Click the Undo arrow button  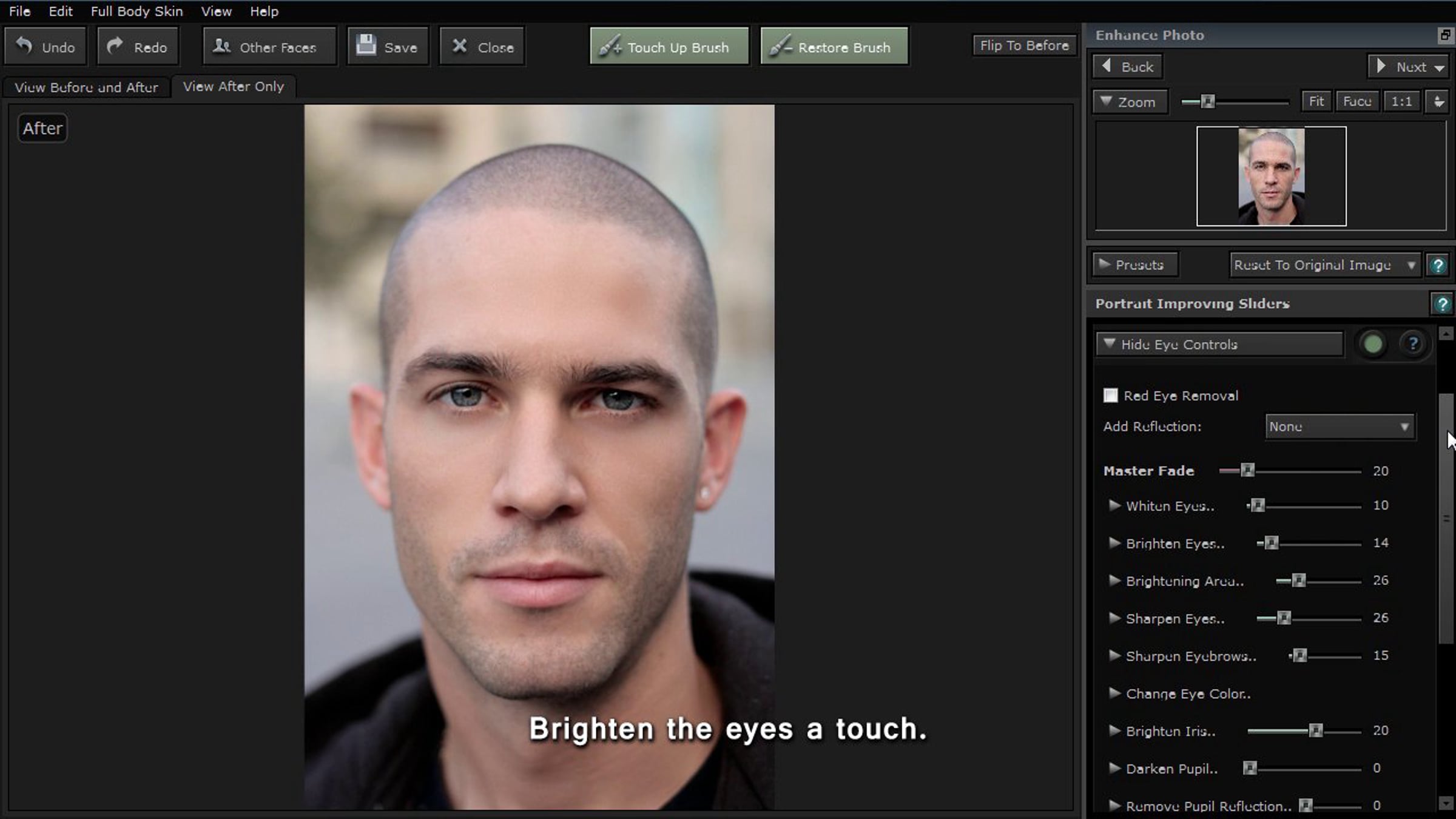point(45,47)
